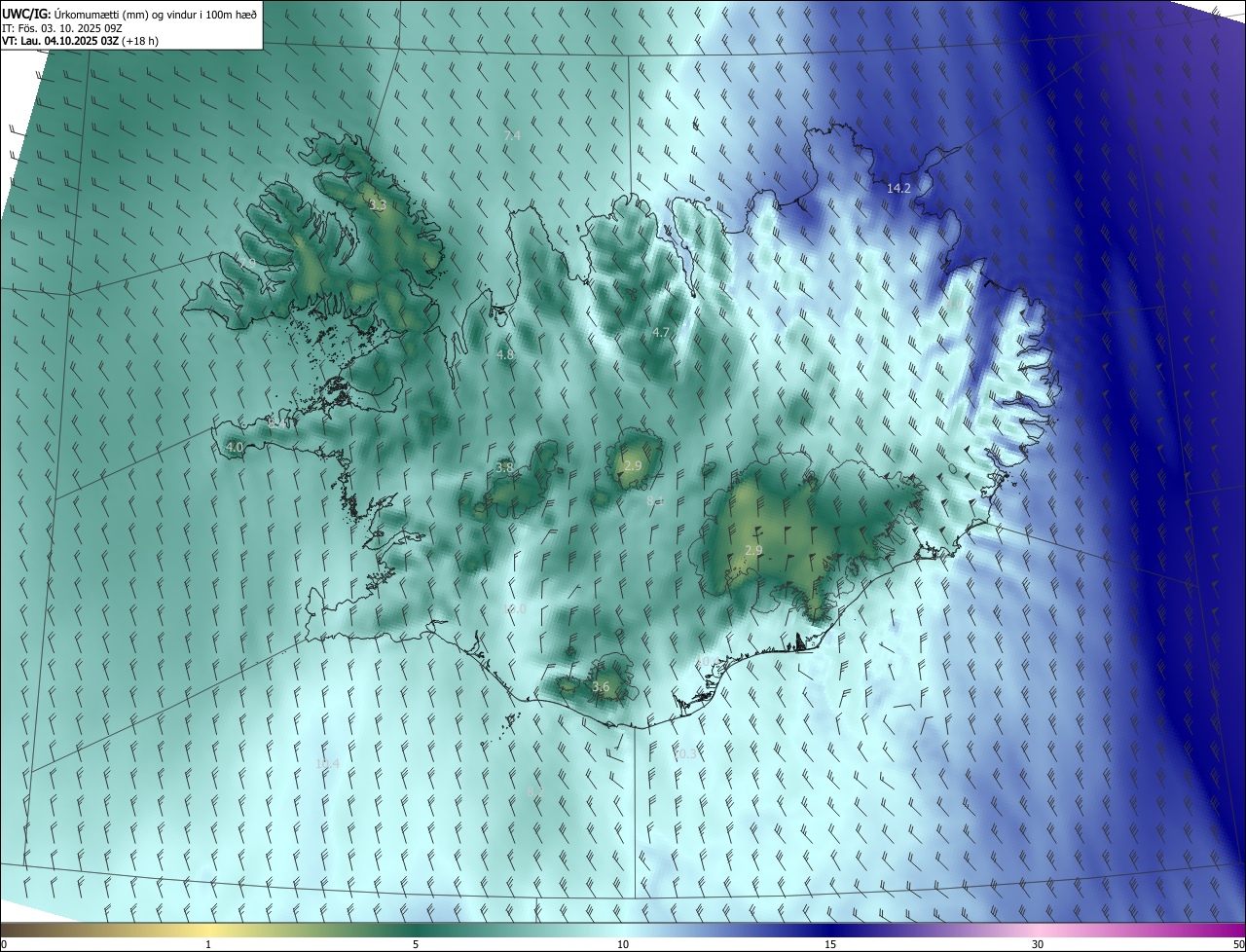Click the legend tick label 5

[416, 944]
